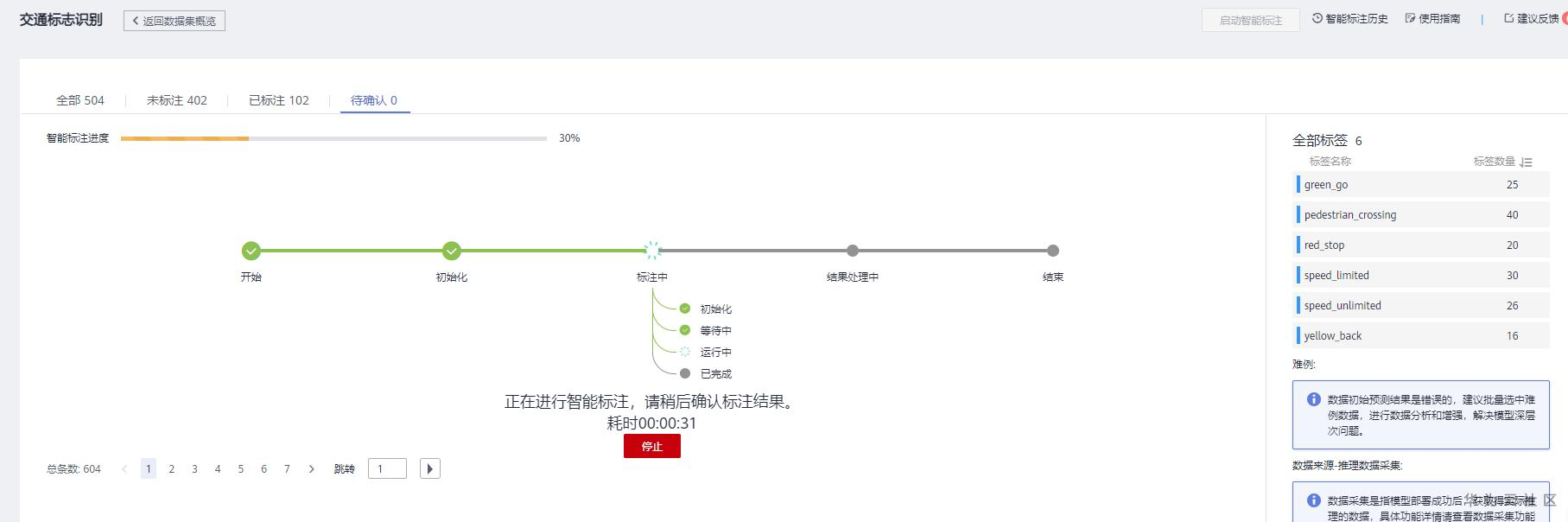Click the 标注中 spinning step icon
Screen dimensions: 1568x522
[x=652, y=251]
